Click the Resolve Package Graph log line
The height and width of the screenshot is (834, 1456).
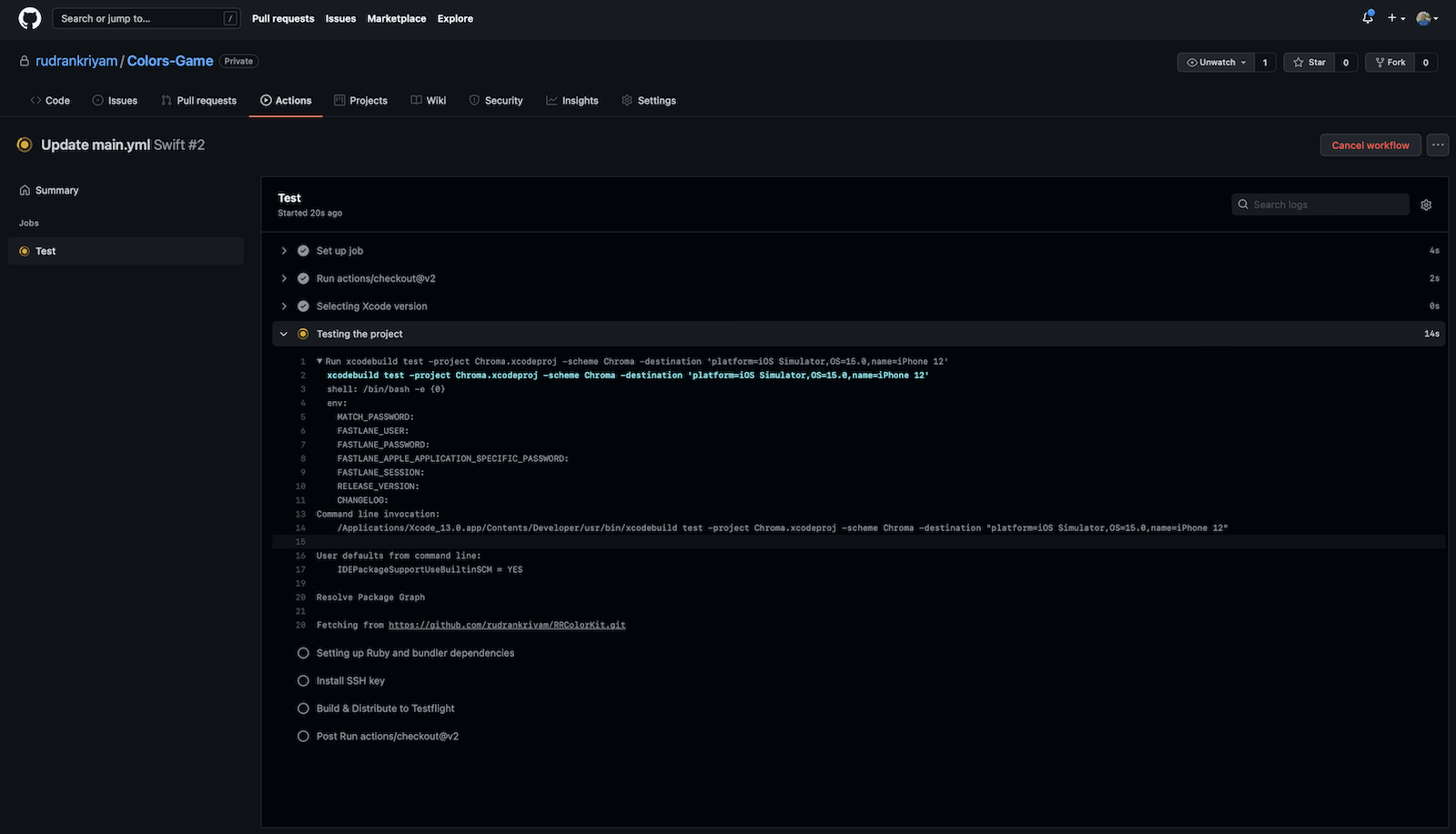point(370,598)
